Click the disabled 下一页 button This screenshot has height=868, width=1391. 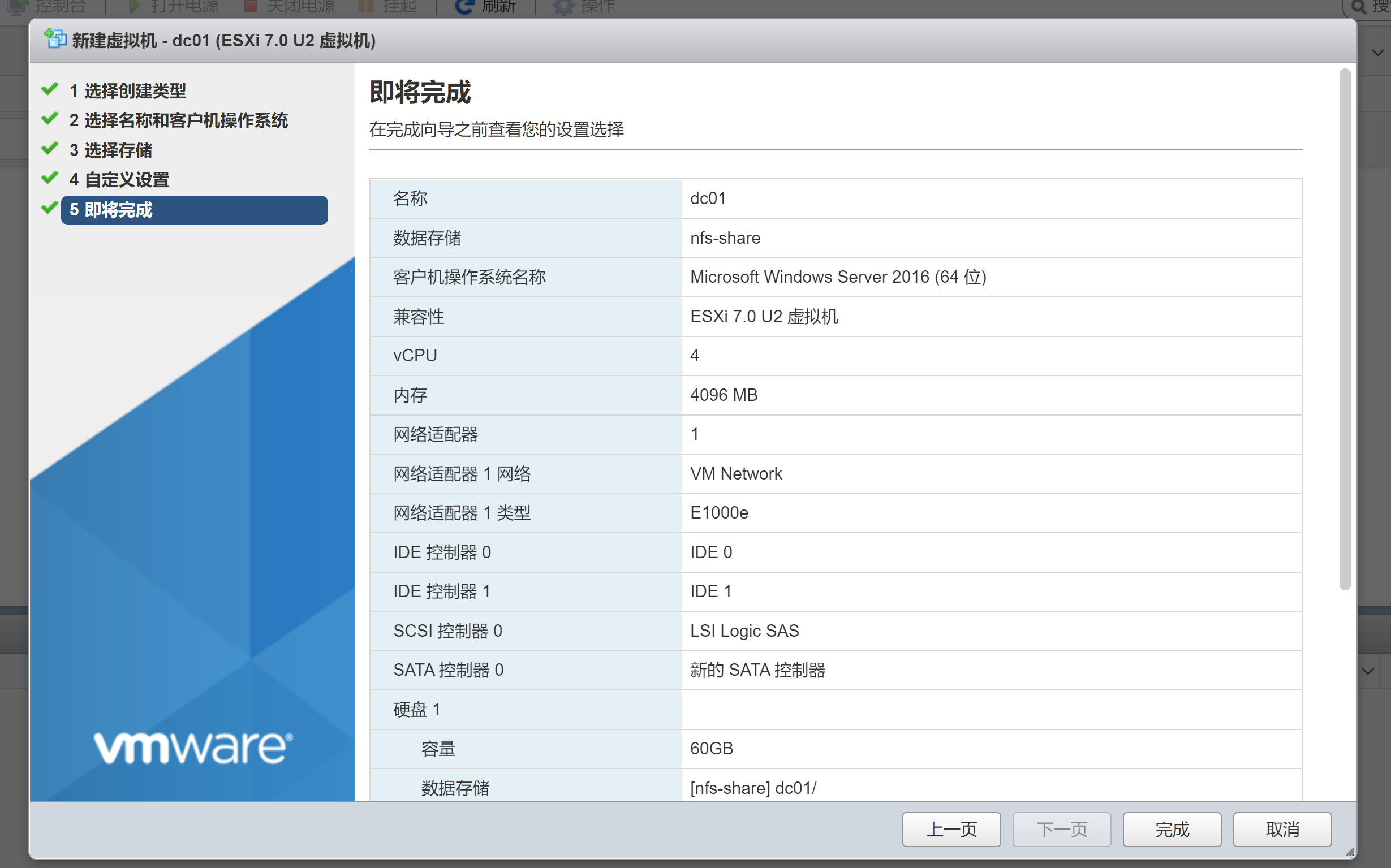1061,829
